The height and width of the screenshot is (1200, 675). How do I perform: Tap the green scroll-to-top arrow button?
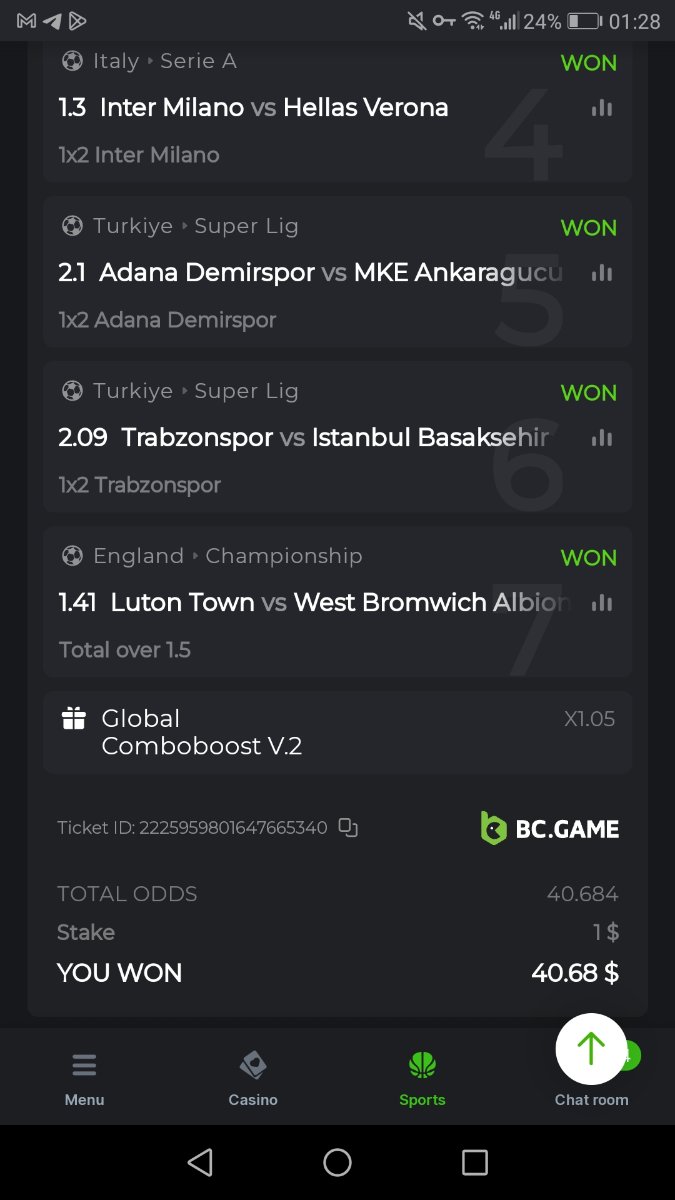pyautogui.click(x=591, y=1049)
